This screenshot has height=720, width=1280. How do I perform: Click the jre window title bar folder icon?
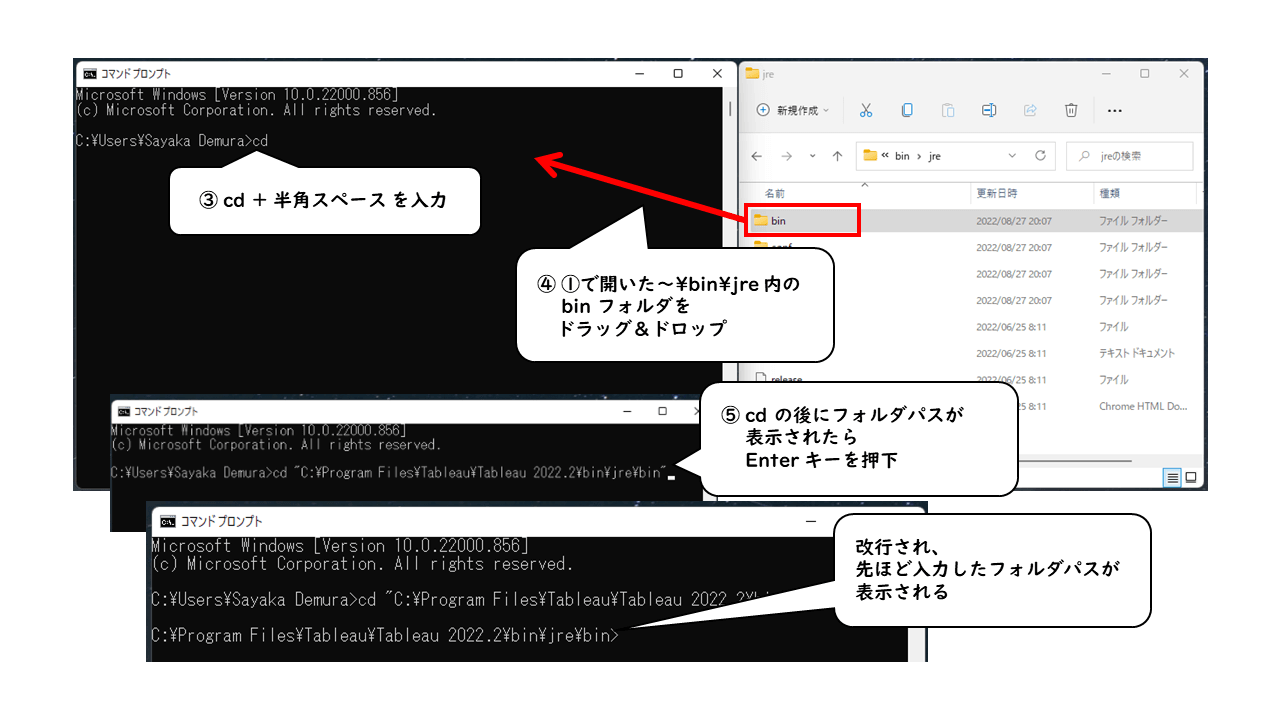pyautogui.click(x=754, y=74)
